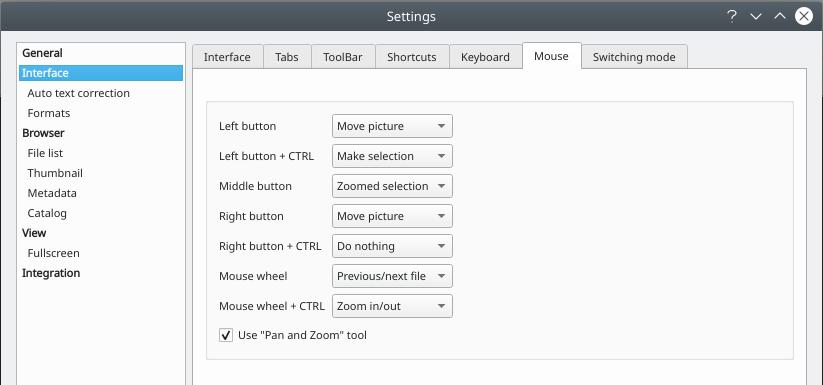This screenshot has height=385, width=823.
Task: Open the Right button action dropdown
Action: (x=392, y=216)
